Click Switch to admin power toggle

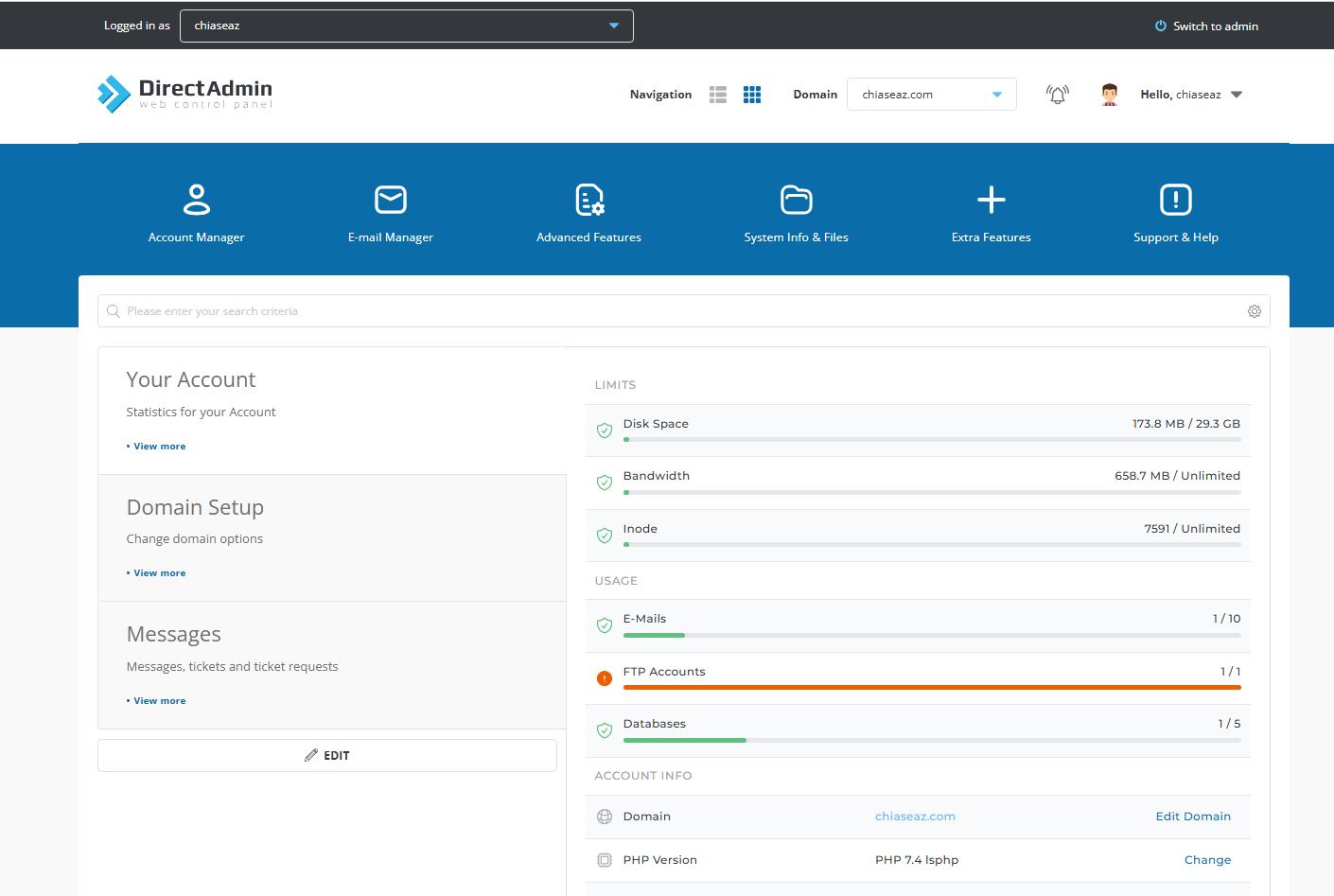(x=1206, y=26)
